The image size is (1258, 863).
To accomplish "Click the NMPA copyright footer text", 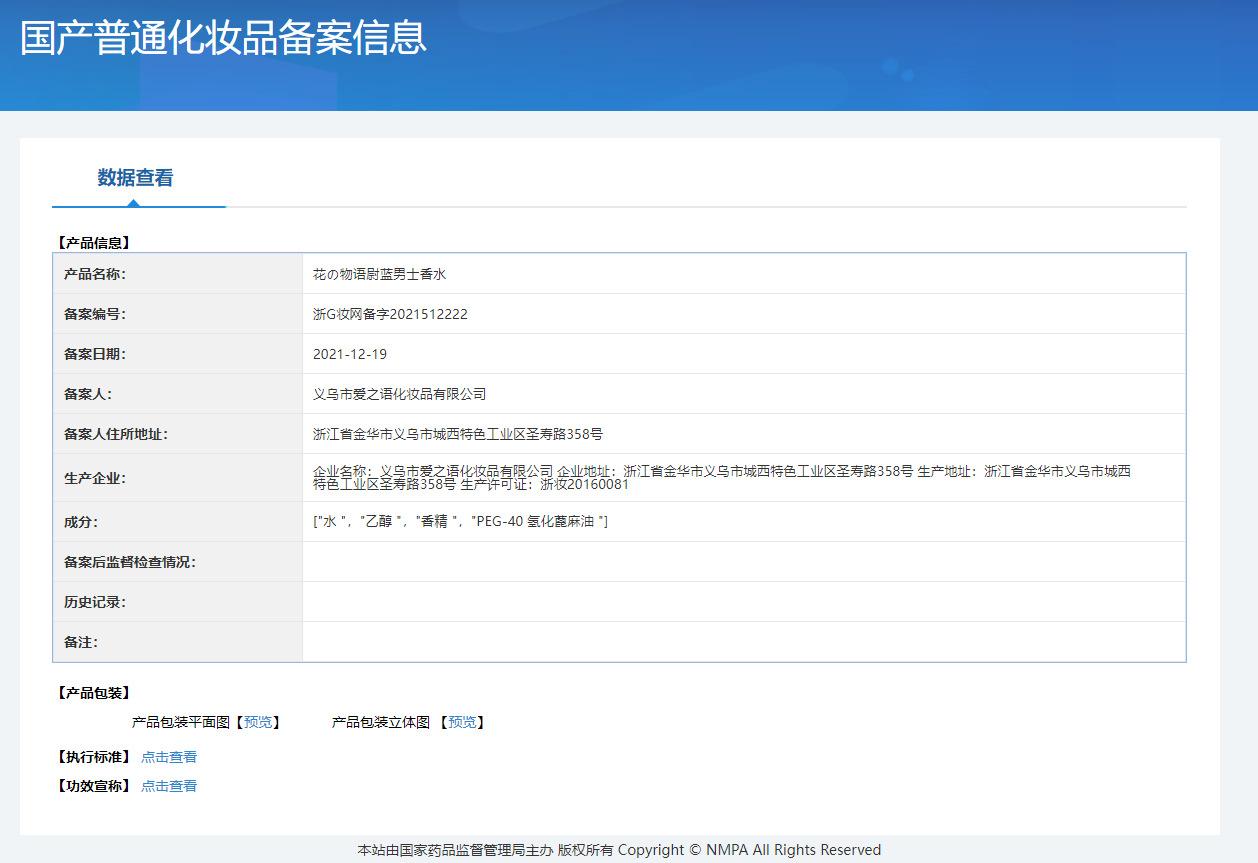I will (619, 850).
